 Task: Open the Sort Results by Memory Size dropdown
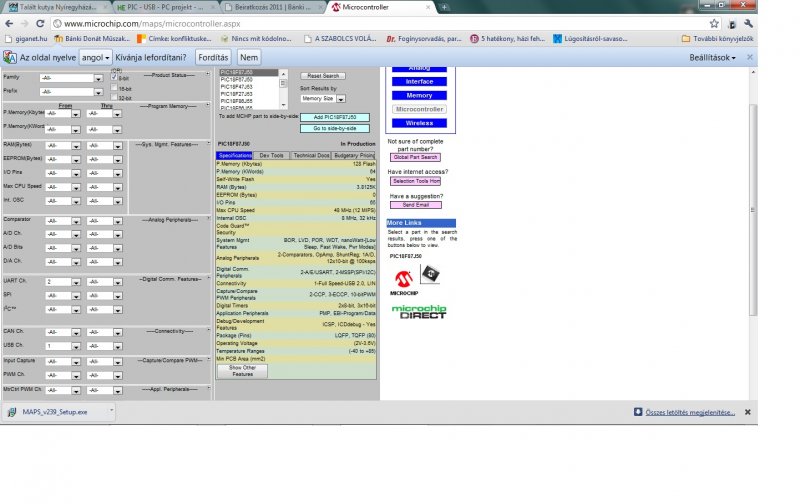point(322,98)
